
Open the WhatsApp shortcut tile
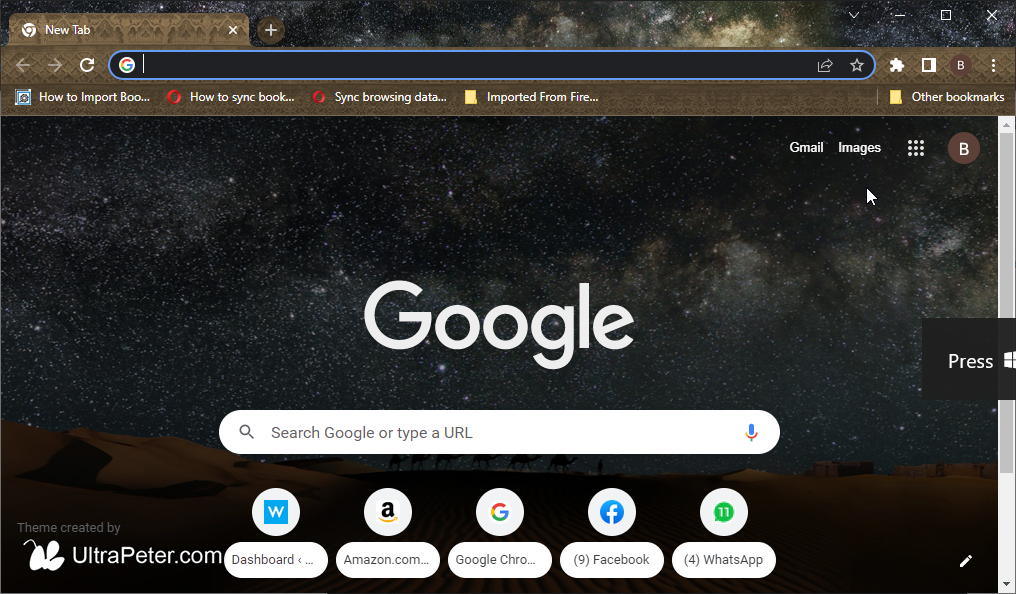pyautogui.click(x=724, y=534)
